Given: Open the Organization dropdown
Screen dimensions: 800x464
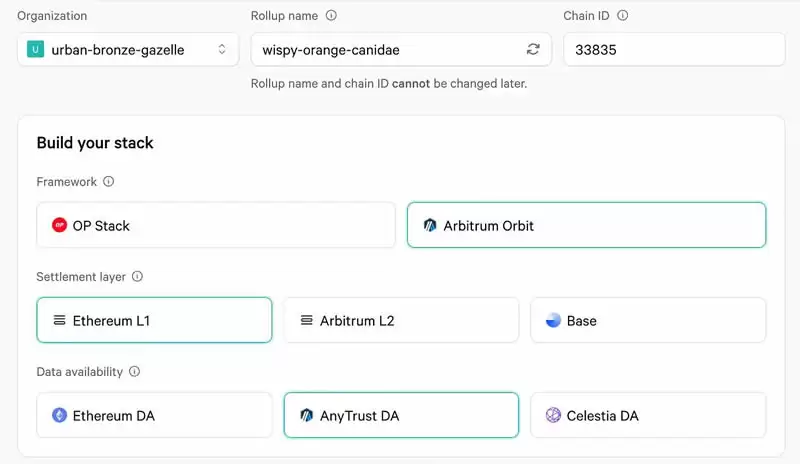Looking at the screenshot, I should (x=128, y=49).
